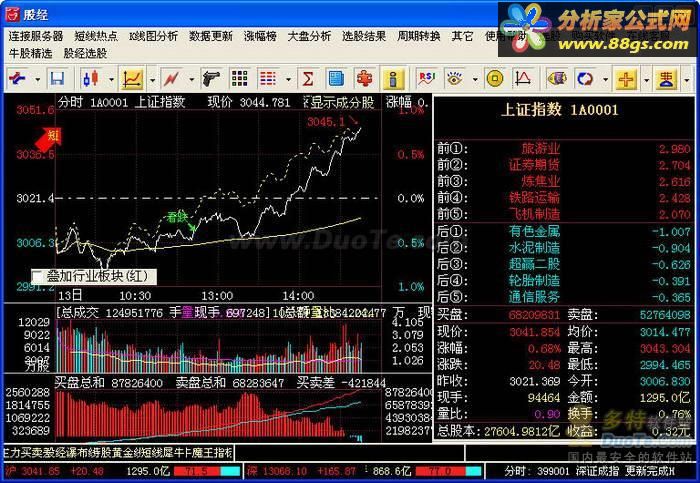Screen dimensions: 700x483
Task: Open the 牛股精选 menu
Action: click(x=30, y=54)
